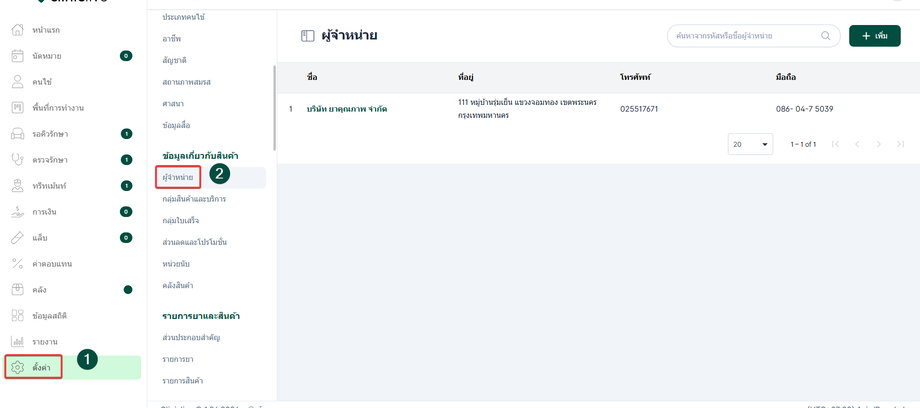Click the phone number 025517671 cell
Screen dimensions: 920x408
[x=639, y=109]
